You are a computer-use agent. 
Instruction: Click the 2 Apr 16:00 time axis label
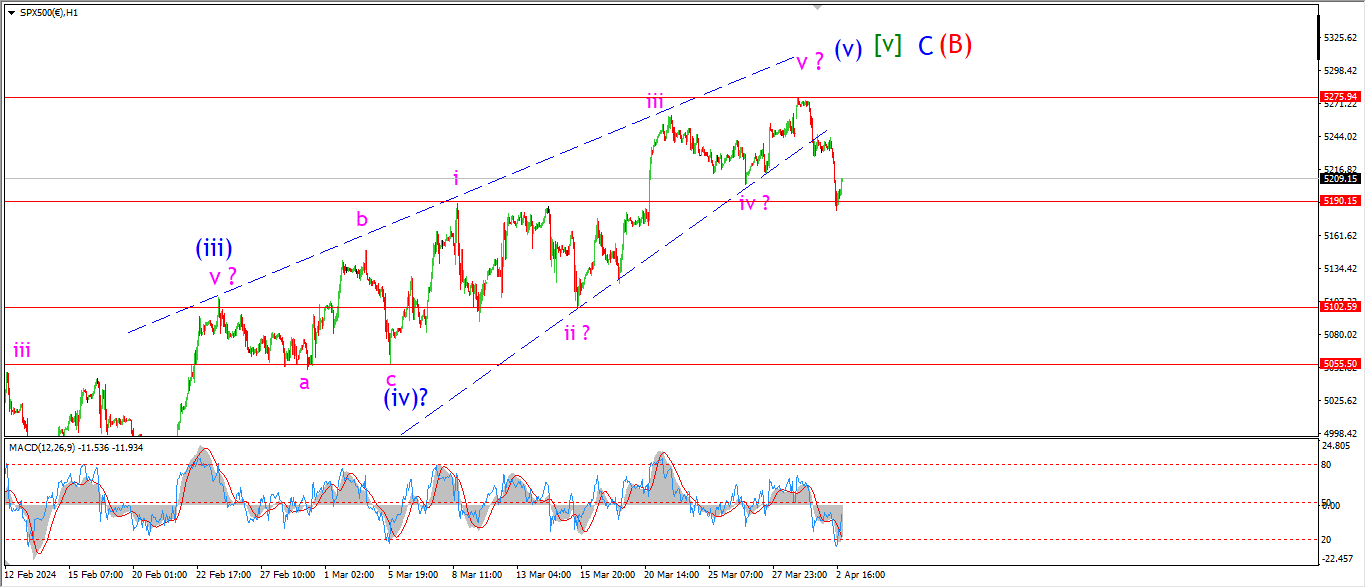coord(858,575)
